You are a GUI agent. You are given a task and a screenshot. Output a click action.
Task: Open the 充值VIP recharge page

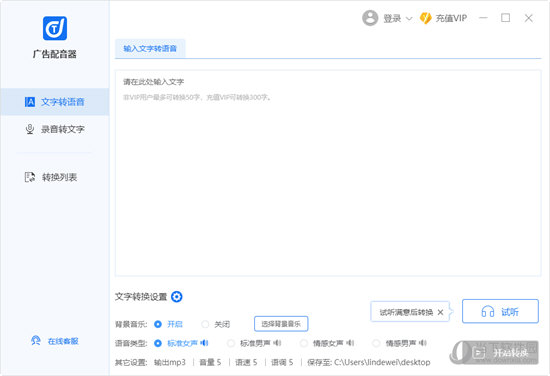tap(451, 18)
